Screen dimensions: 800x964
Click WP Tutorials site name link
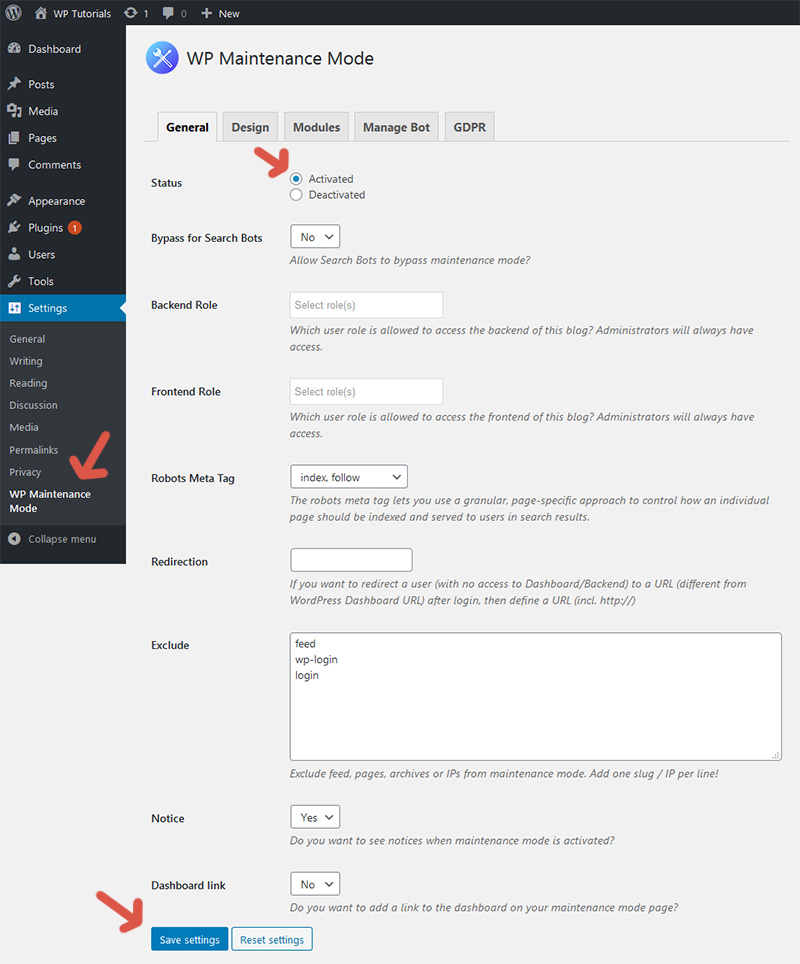point(82,14)
